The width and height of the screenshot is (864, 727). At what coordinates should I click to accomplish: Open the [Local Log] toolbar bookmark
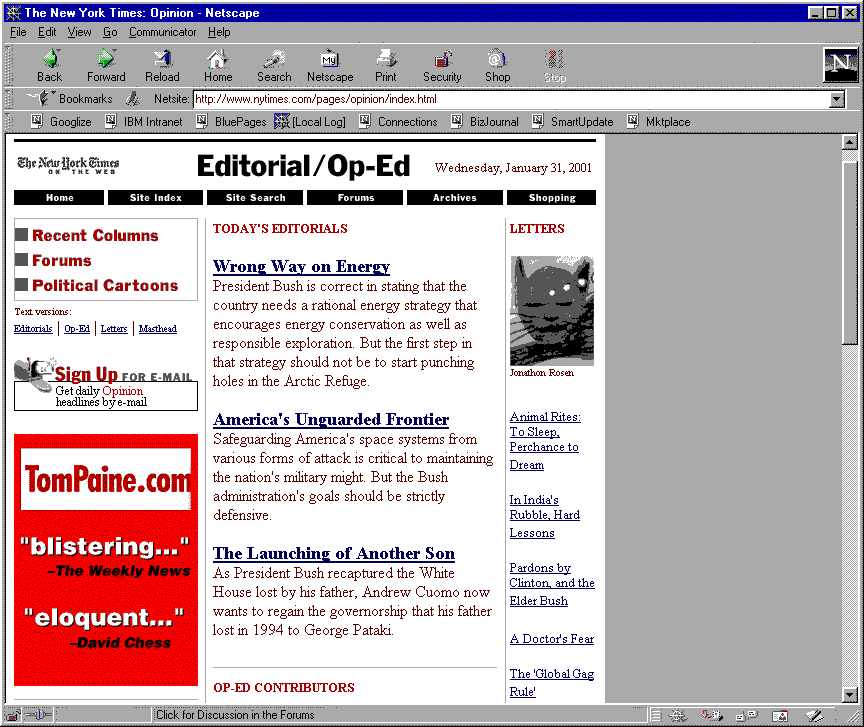click(x=310, y=121)
